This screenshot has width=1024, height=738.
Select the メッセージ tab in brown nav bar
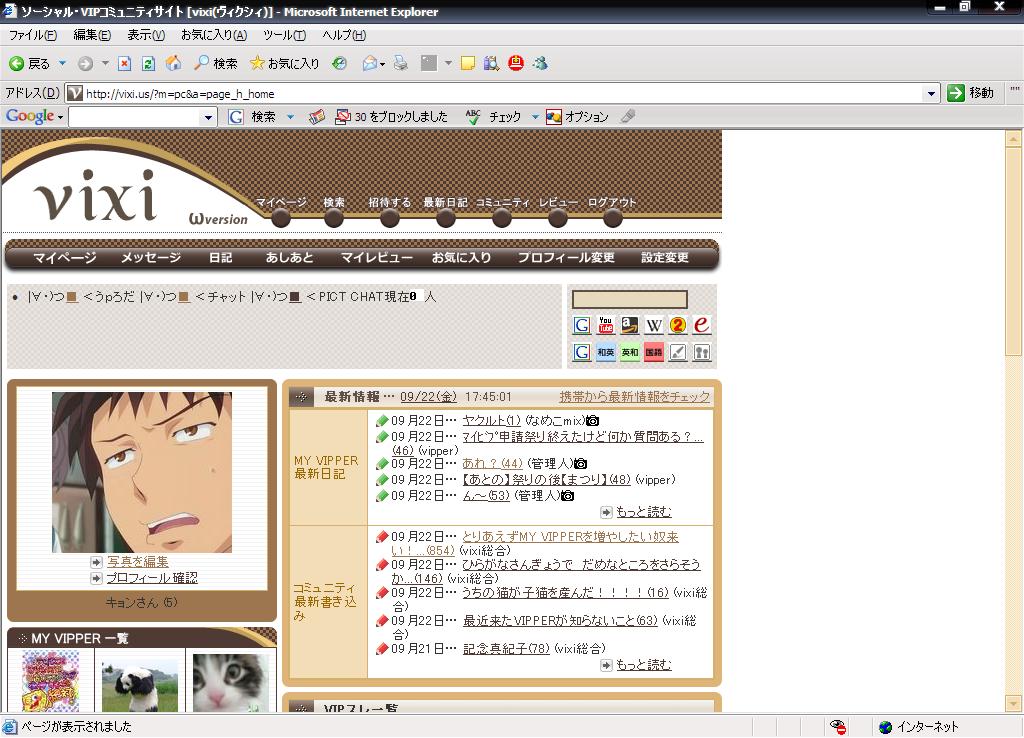click(x=151, y=257)
